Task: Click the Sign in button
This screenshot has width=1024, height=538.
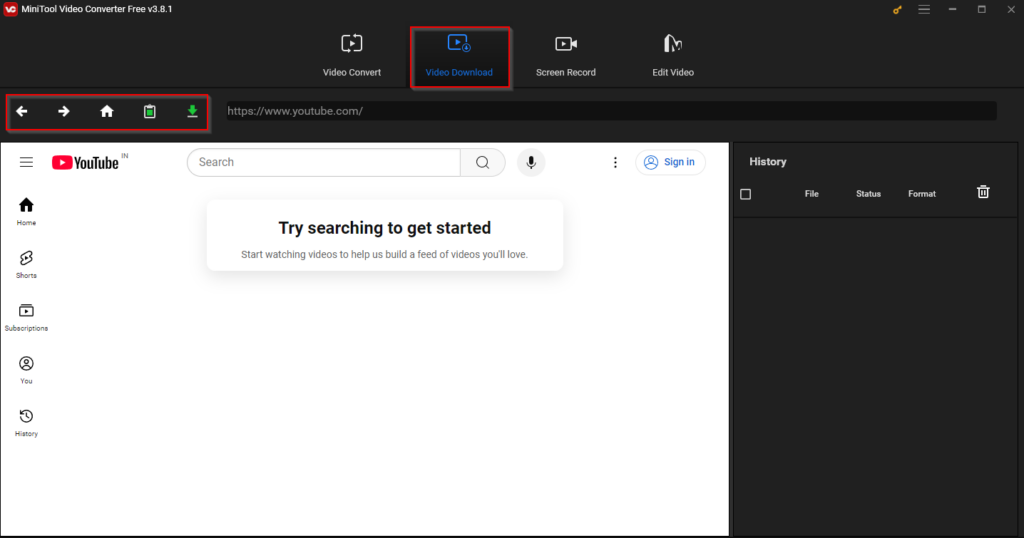Action: click(x=670, y=162)
